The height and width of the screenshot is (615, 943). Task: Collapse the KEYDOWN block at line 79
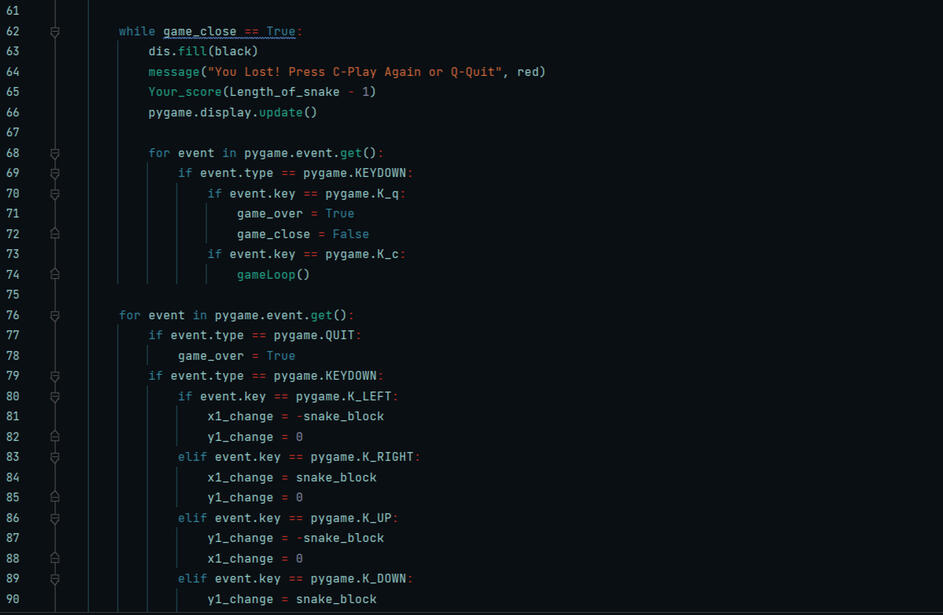click(x=55, y=376)
